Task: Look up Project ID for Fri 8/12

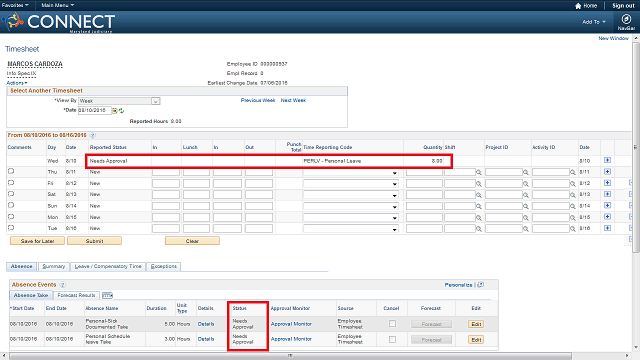Action: coord(526,184)
